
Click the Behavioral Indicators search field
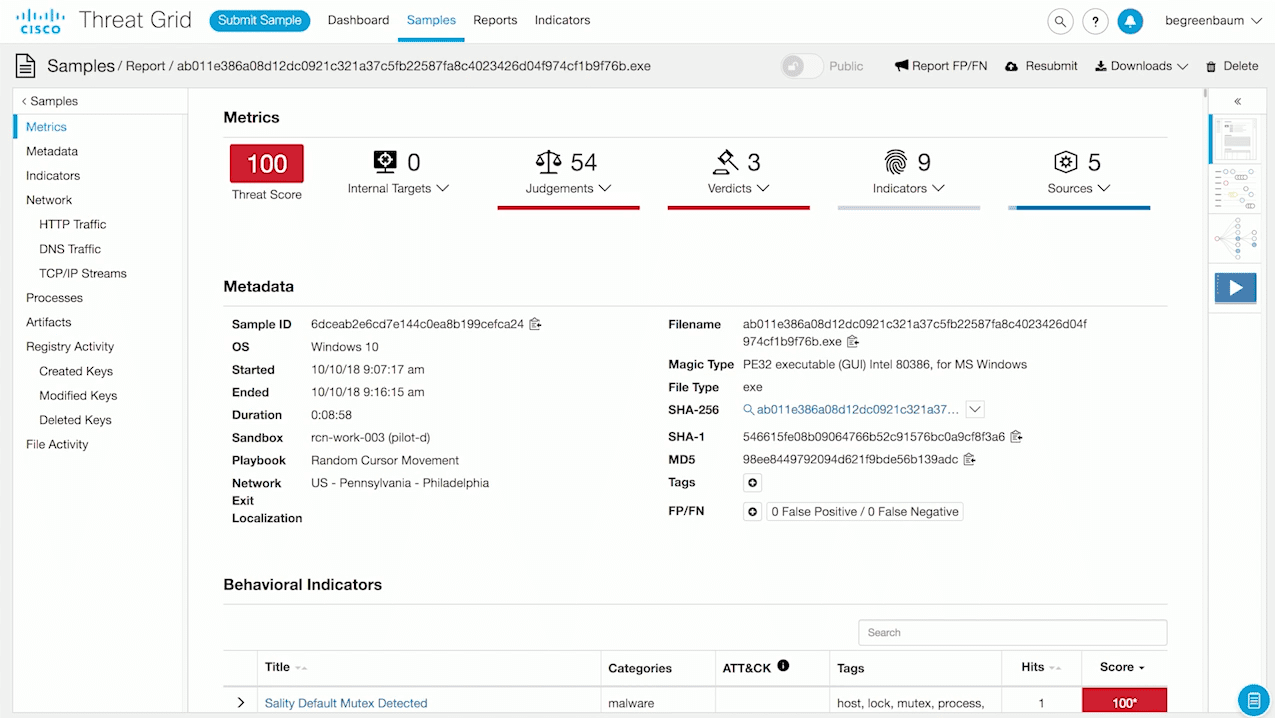pyautogui.click(x=1012, y=632)
